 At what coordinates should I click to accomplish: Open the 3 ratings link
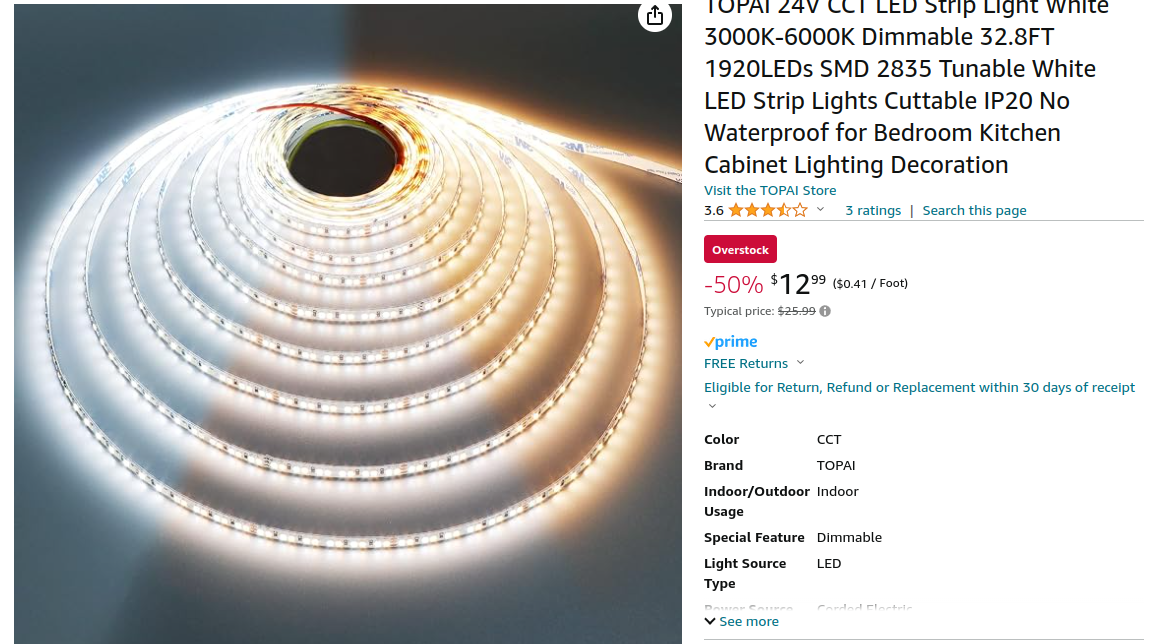[x=873, y=211]
